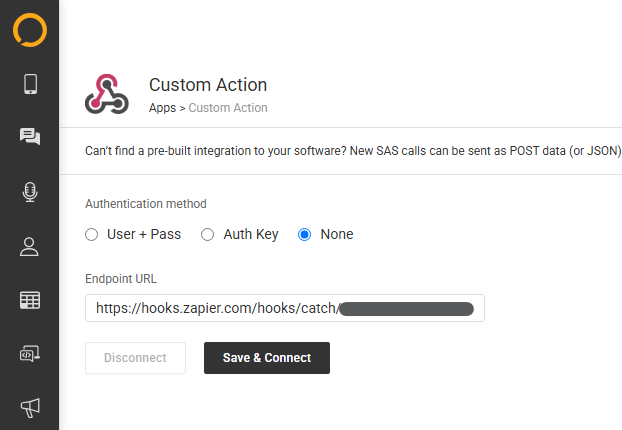
Task: Click the Authentication method label
Action: tap(146, 204)
